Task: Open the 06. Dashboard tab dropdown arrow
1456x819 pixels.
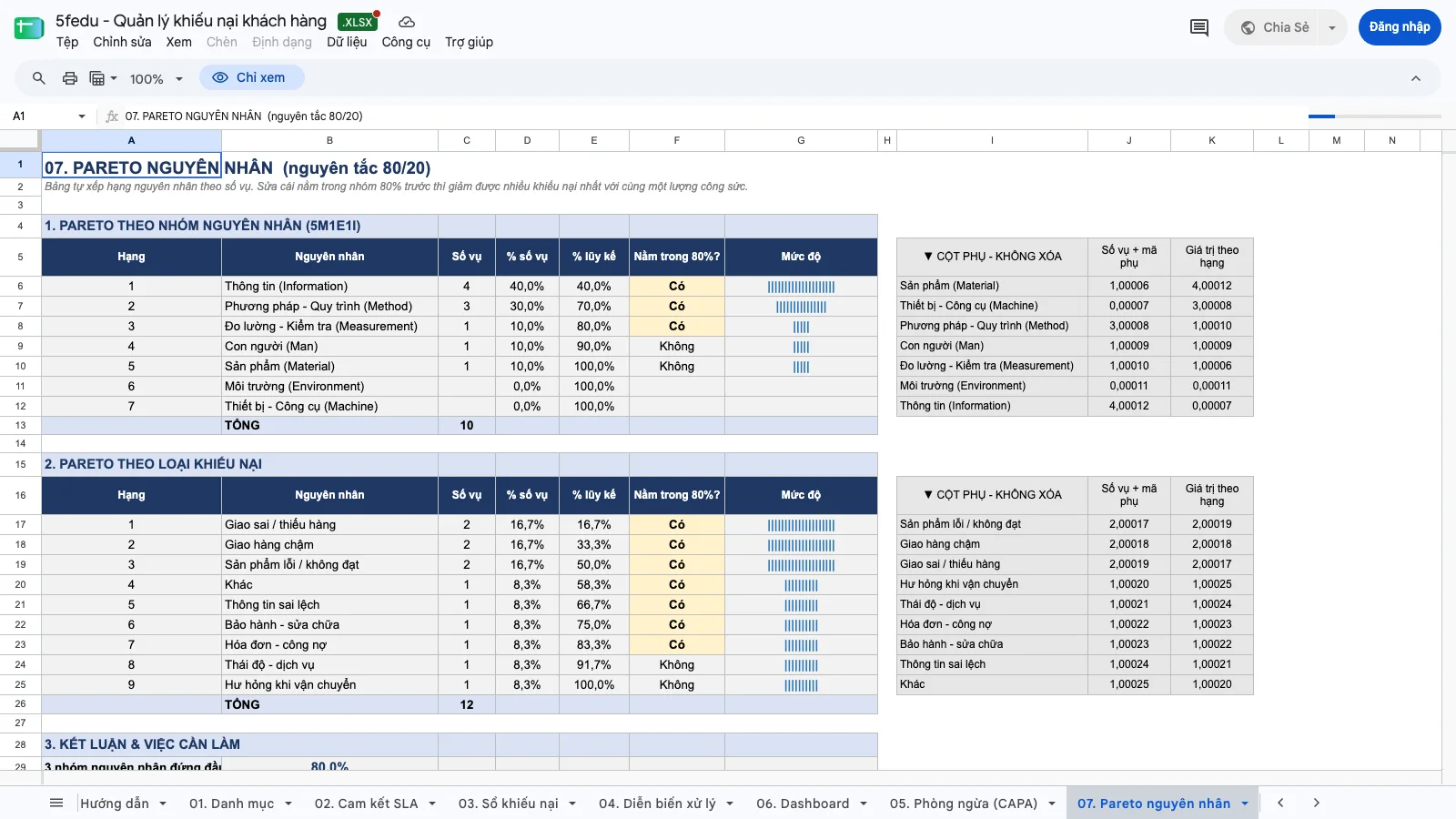Action: [864, 804]
